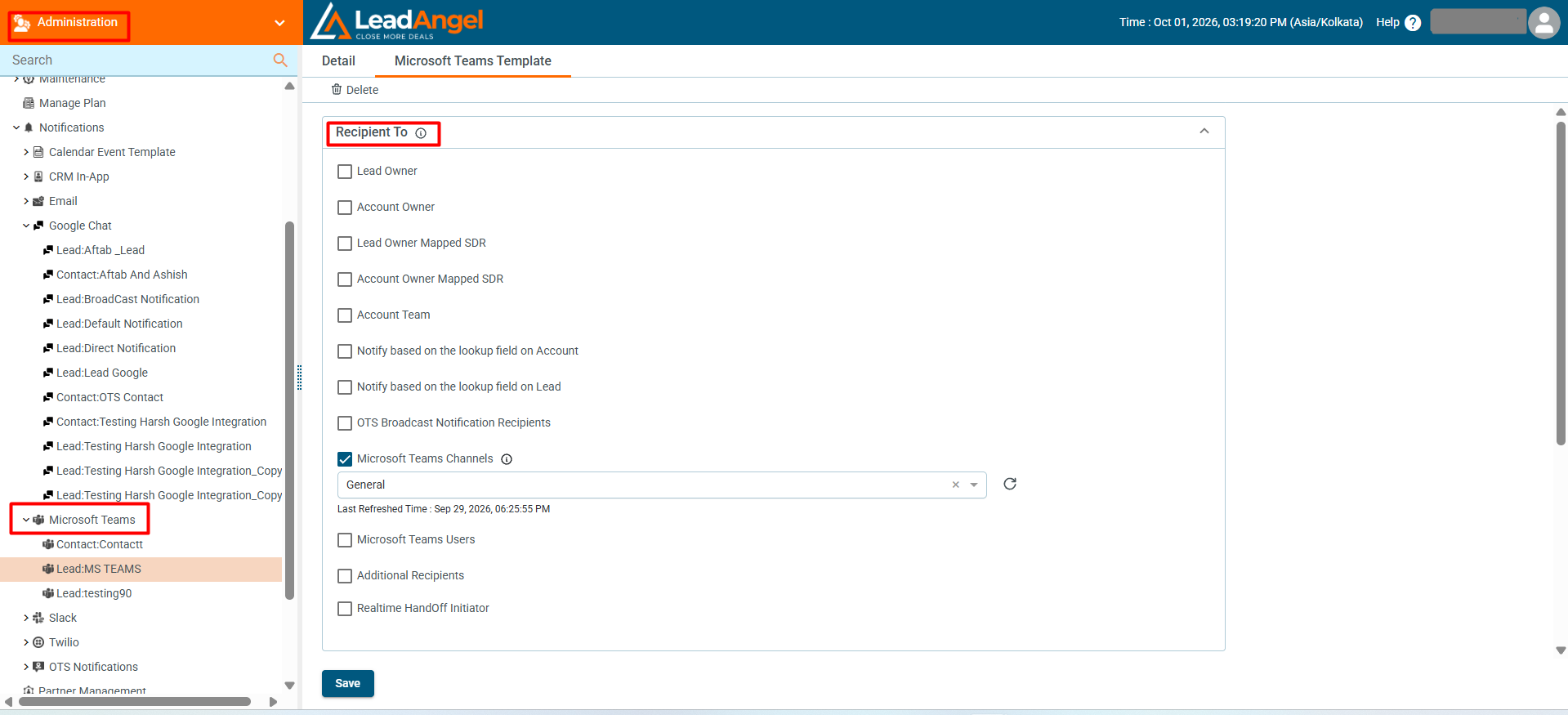Collapse the Recipient To section chevron

[1204, 132]
